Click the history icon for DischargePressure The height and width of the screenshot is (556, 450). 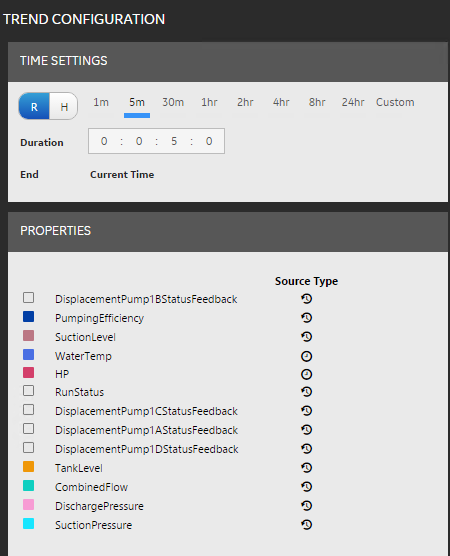click(306, 506)
